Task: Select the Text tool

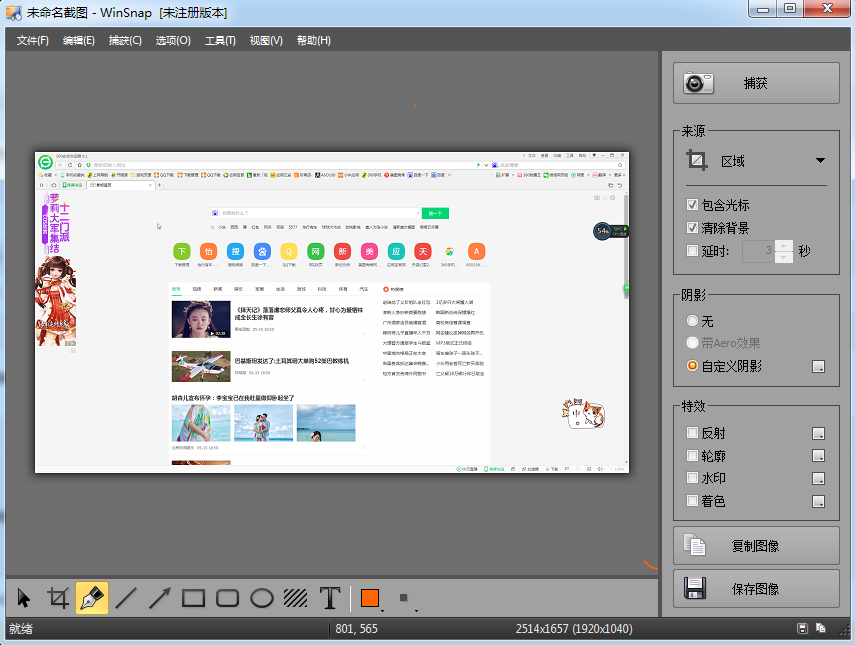Action: click(330, 598)
